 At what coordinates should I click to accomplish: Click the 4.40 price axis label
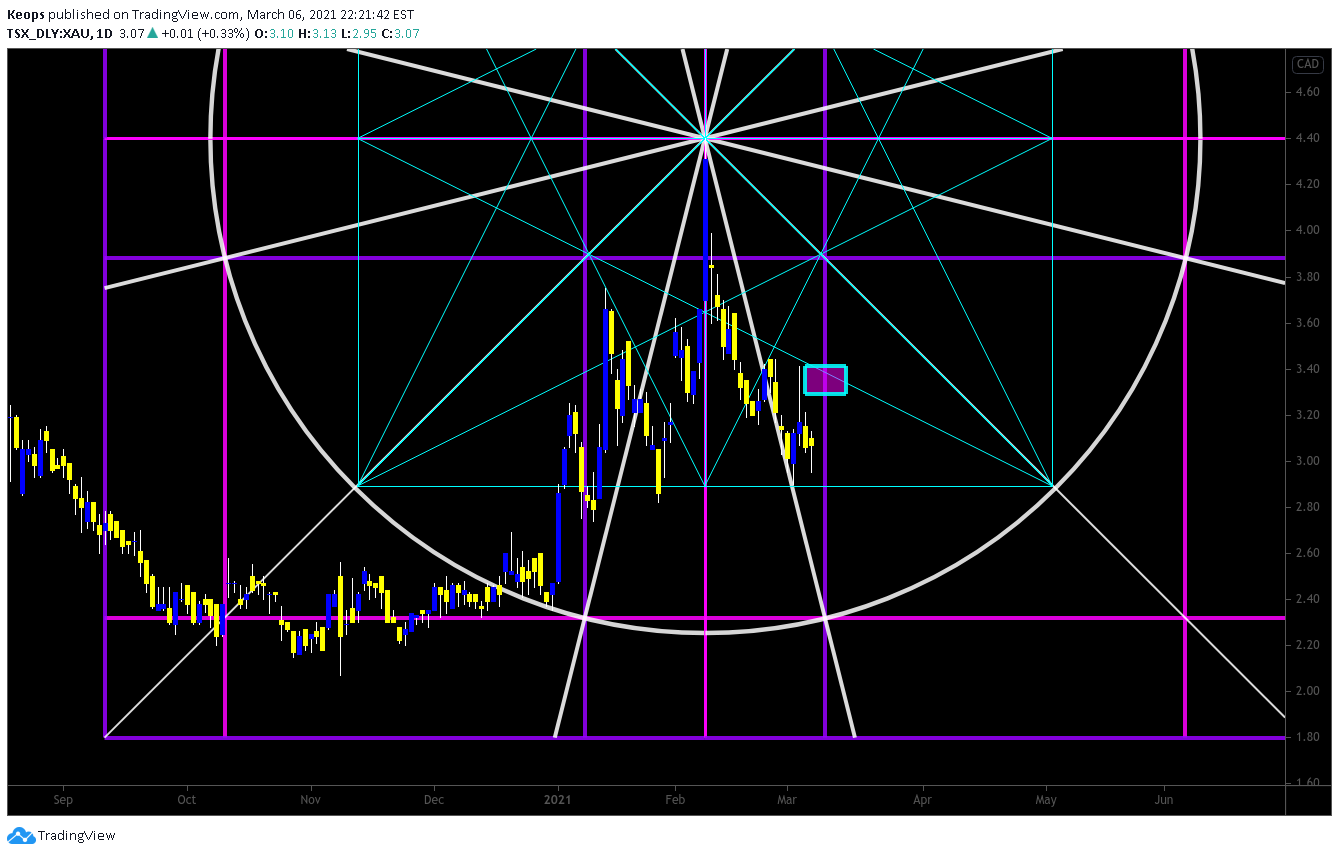click(1307, 138)
